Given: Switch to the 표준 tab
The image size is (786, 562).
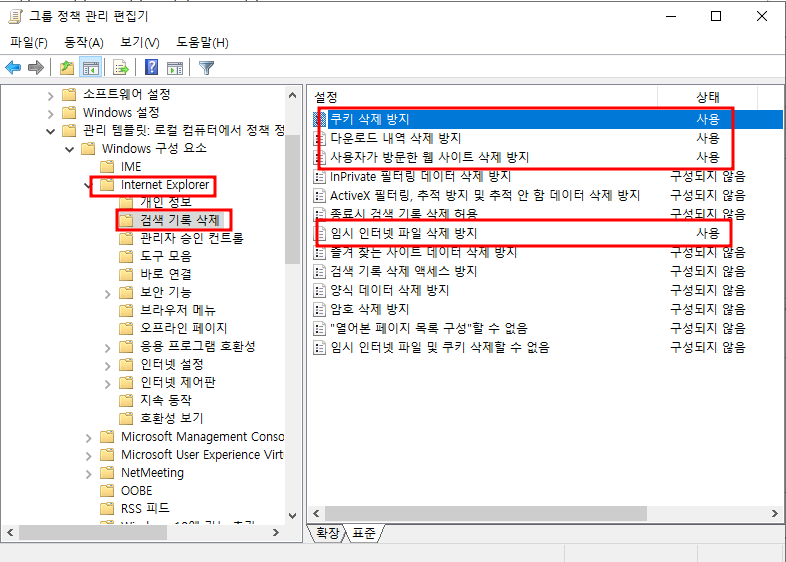Looking at the screenshot, I should 364,533.
